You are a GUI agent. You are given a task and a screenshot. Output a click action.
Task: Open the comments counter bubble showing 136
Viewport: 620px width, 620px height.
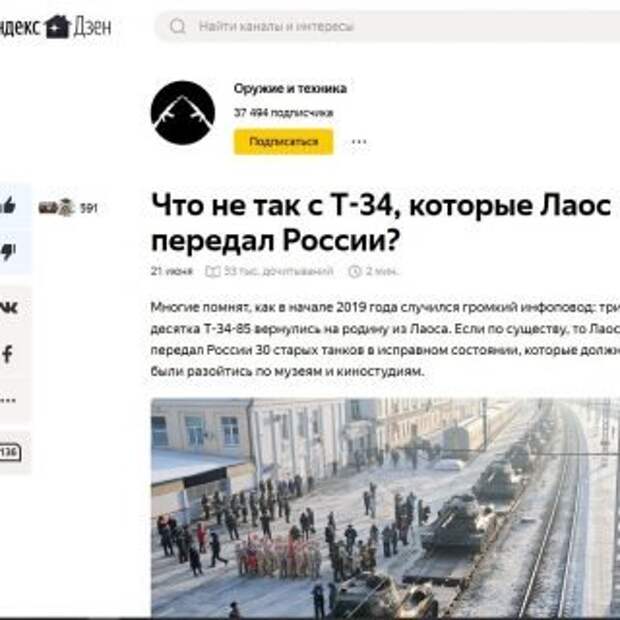pos(9,452)
